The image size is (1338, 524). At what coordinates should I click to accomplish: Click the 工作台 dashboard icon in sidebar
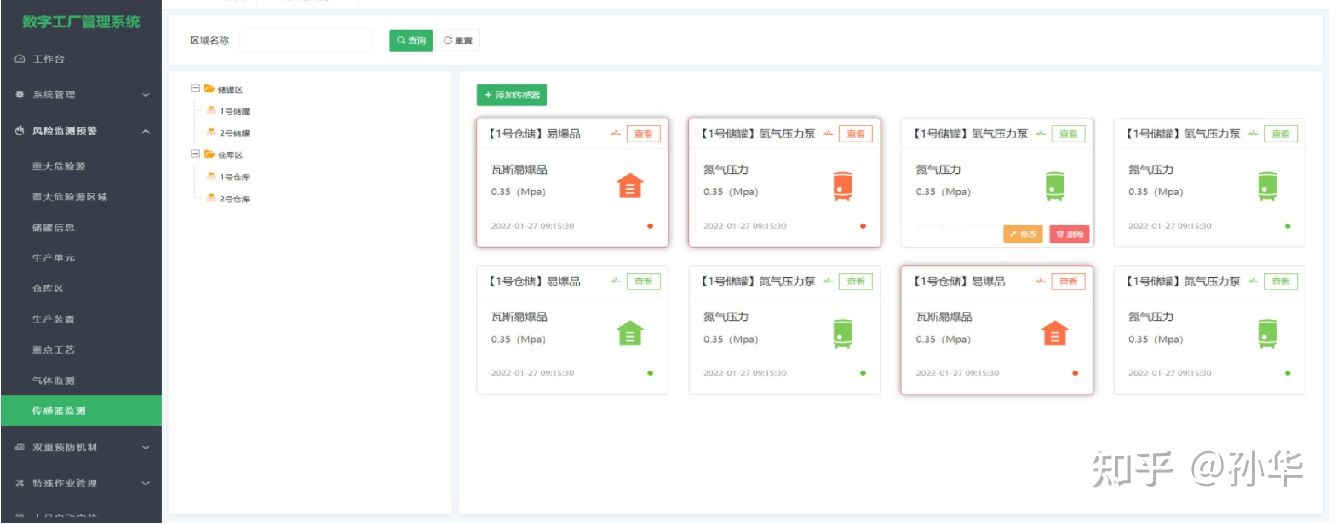20,59
